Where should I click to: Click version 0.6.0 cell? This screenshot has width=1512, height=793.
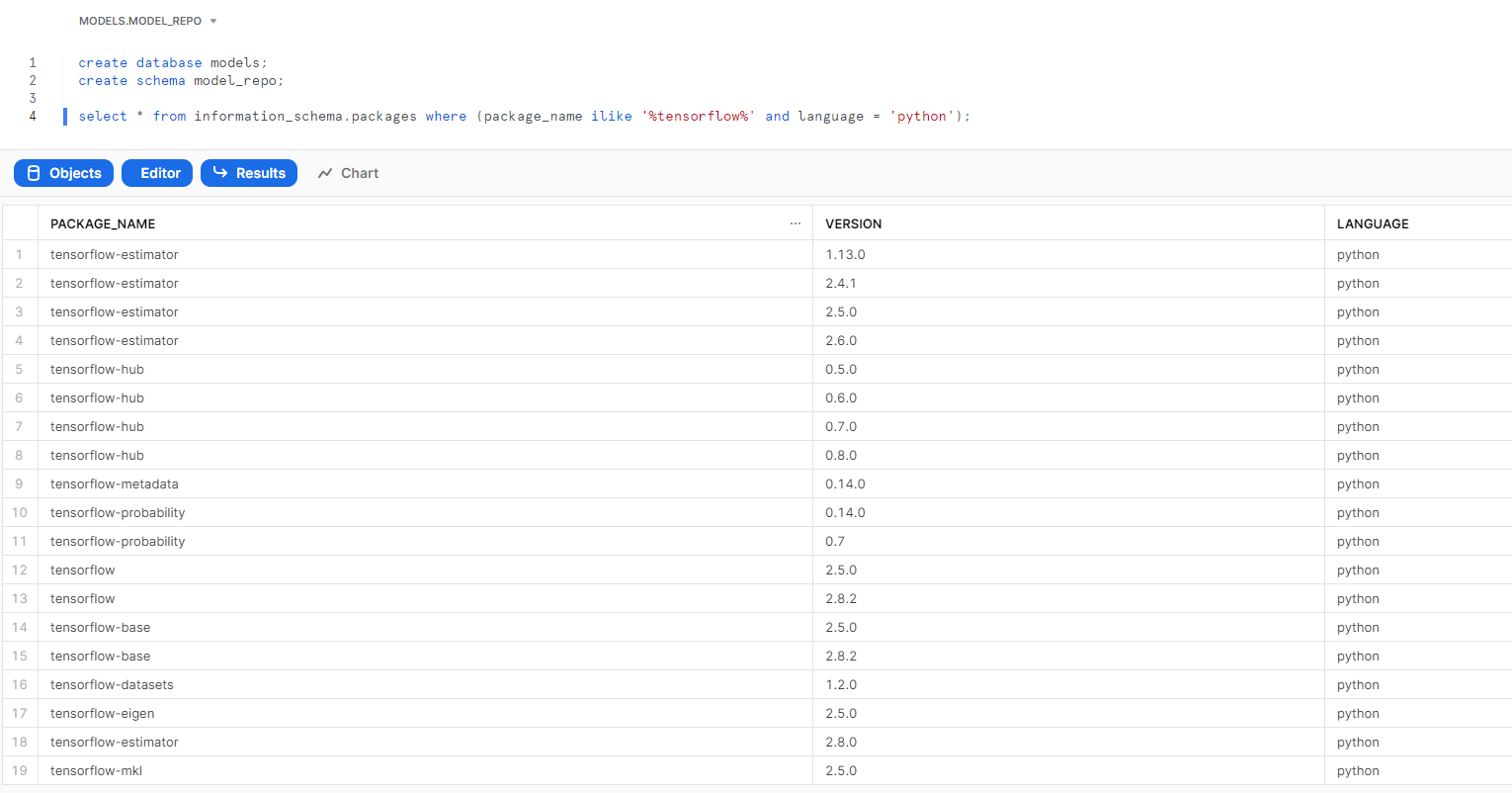click(x=1068, y=397)
